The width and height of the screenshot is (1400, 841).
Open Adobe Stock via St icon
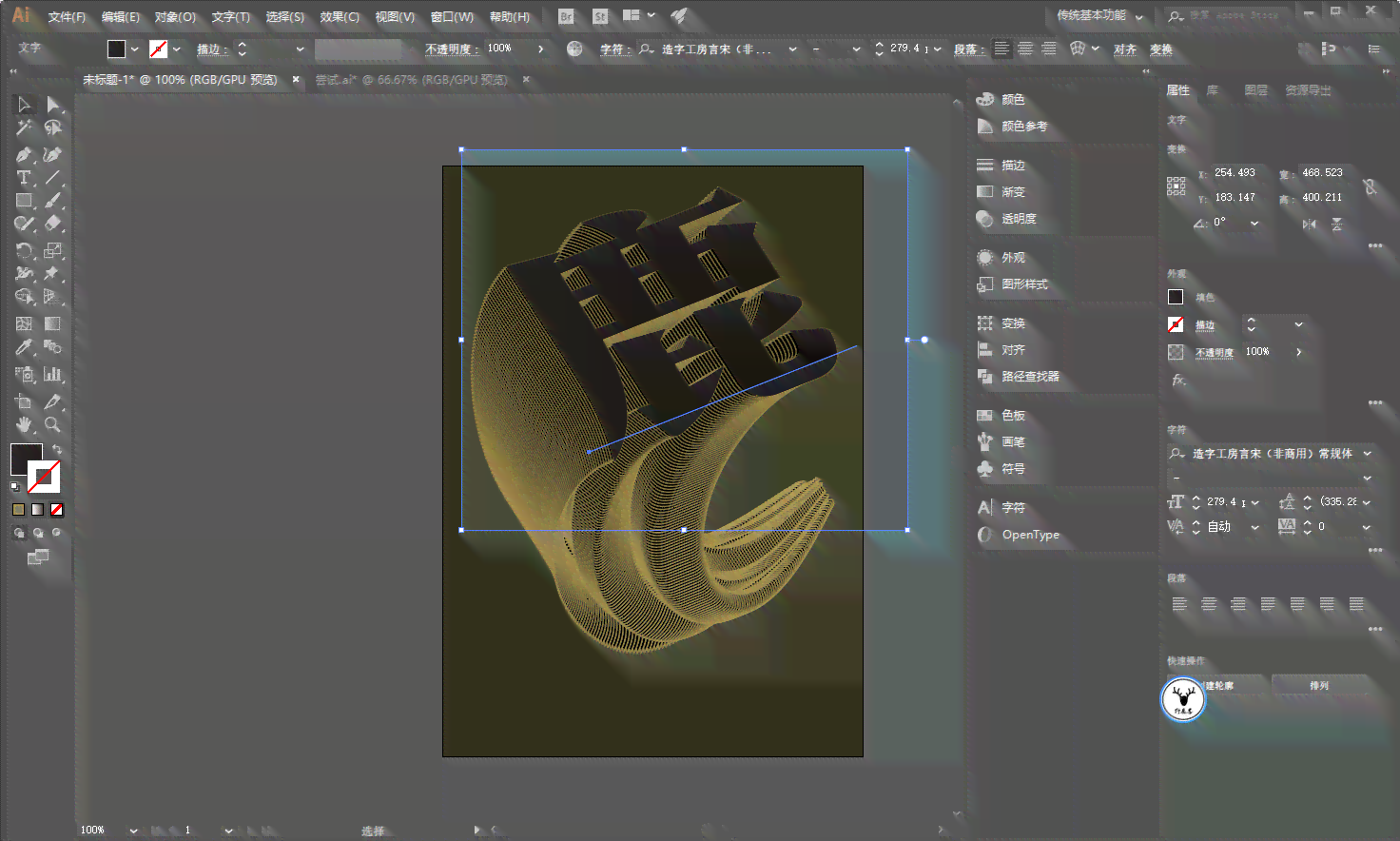tap(600, 16)
